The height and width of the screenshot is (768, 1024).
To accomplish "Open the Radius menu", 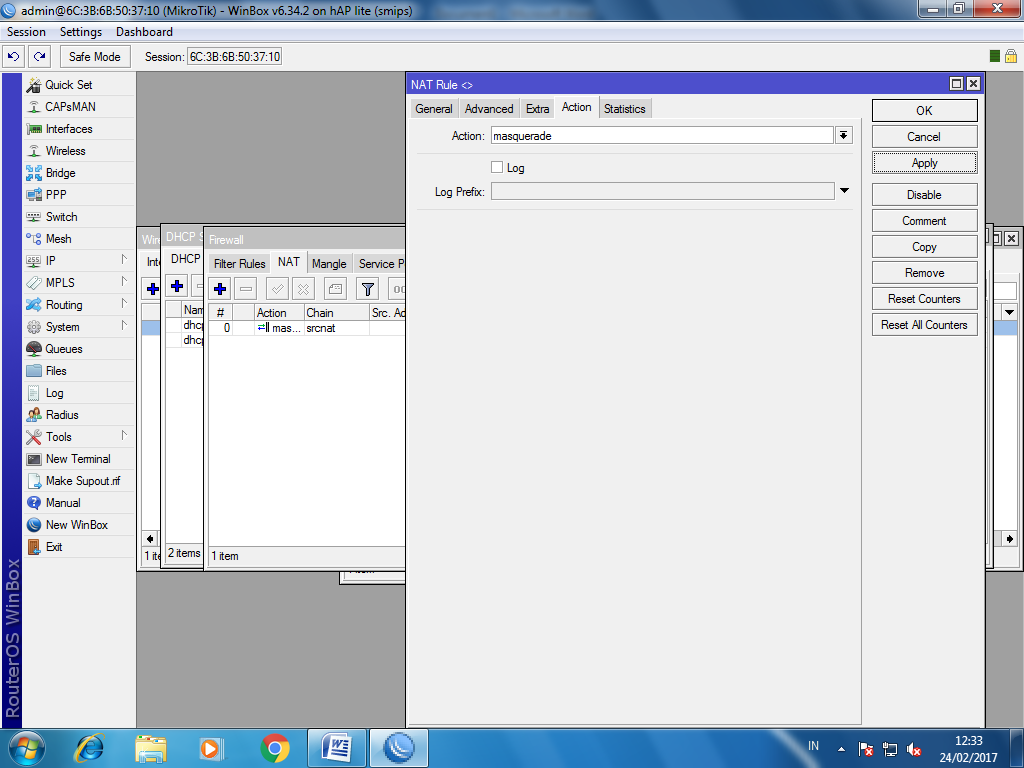I will point(79,415).
